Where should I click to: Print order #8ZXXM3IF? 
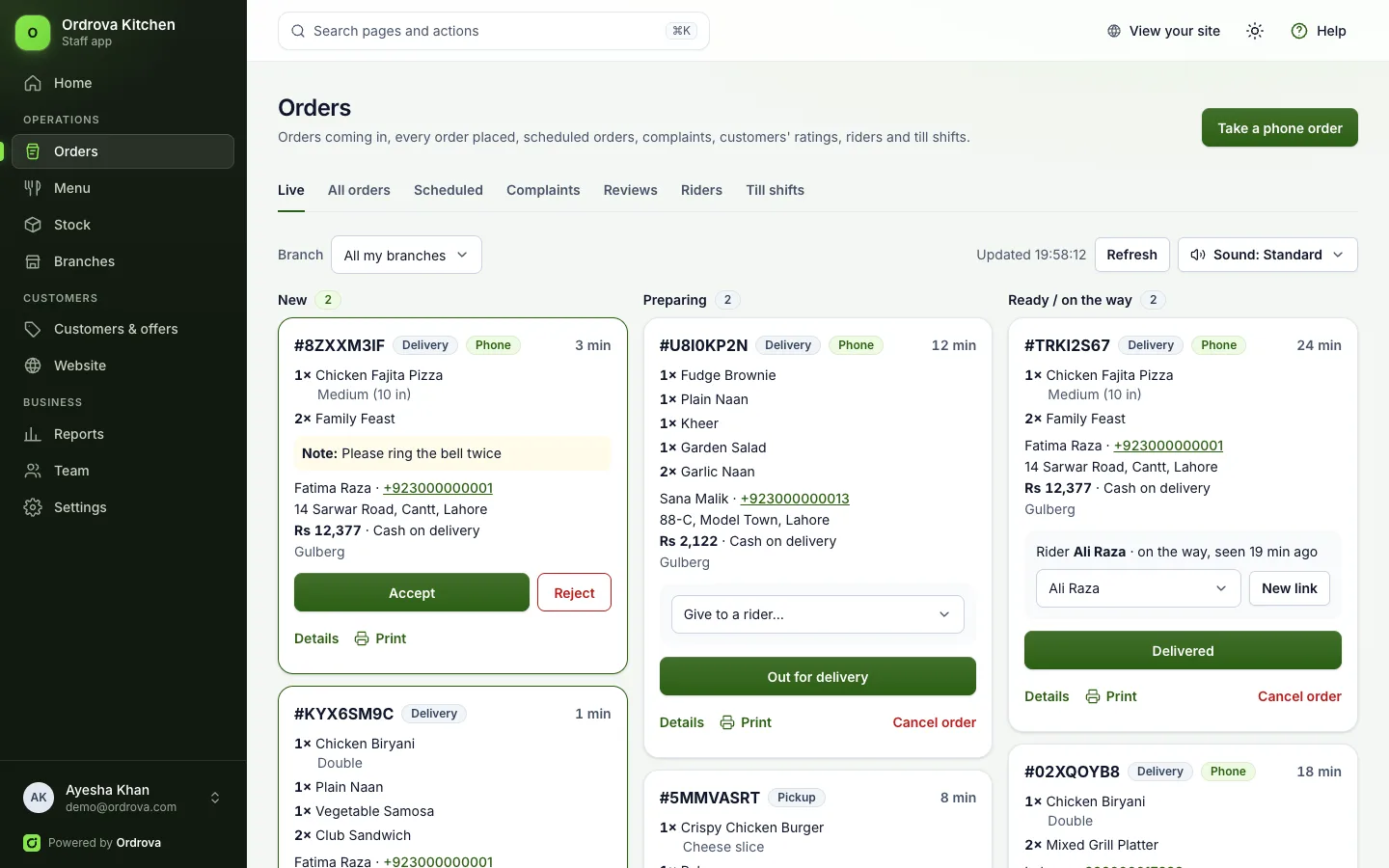point(380,638)
